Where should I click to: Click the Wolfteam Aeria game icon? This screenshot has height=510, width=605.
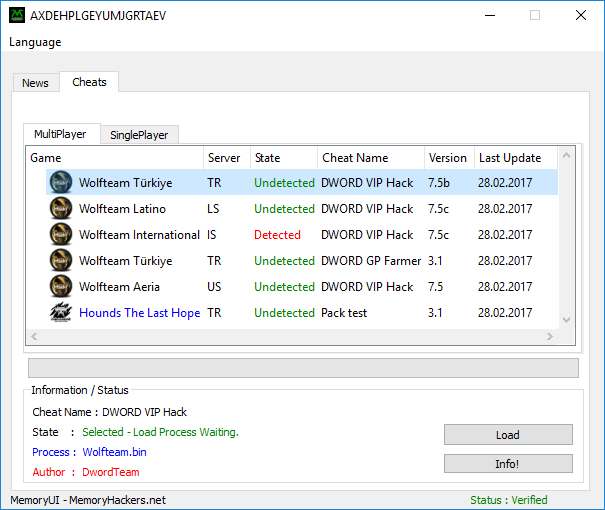(x=61, y=286)
